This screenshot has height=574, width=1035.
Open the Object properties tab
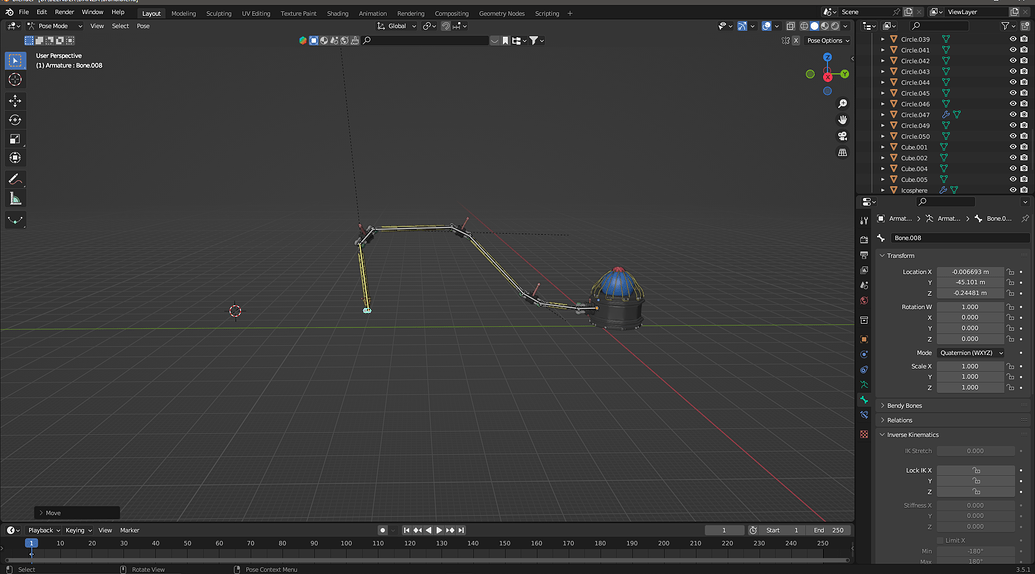pyautogui.click(x=864, y=339)
